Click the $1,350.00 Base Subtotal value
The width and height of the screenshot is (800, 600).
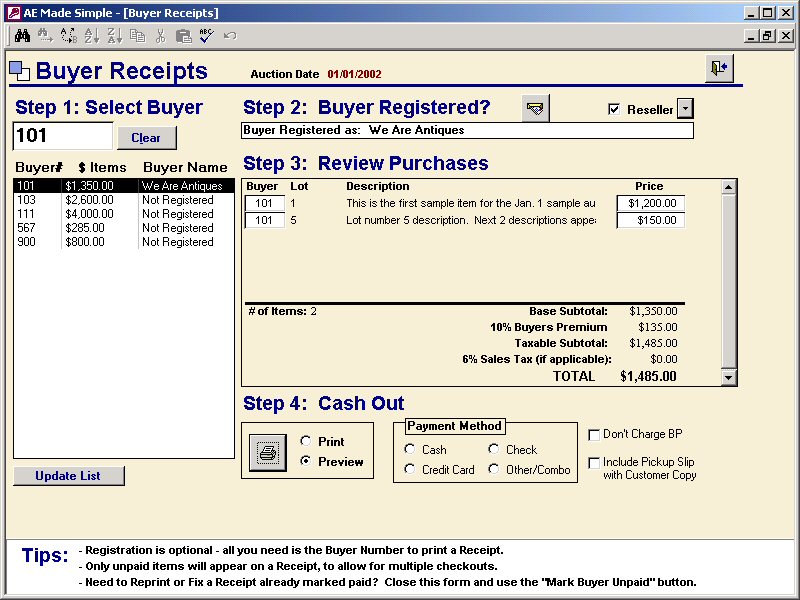653,311
